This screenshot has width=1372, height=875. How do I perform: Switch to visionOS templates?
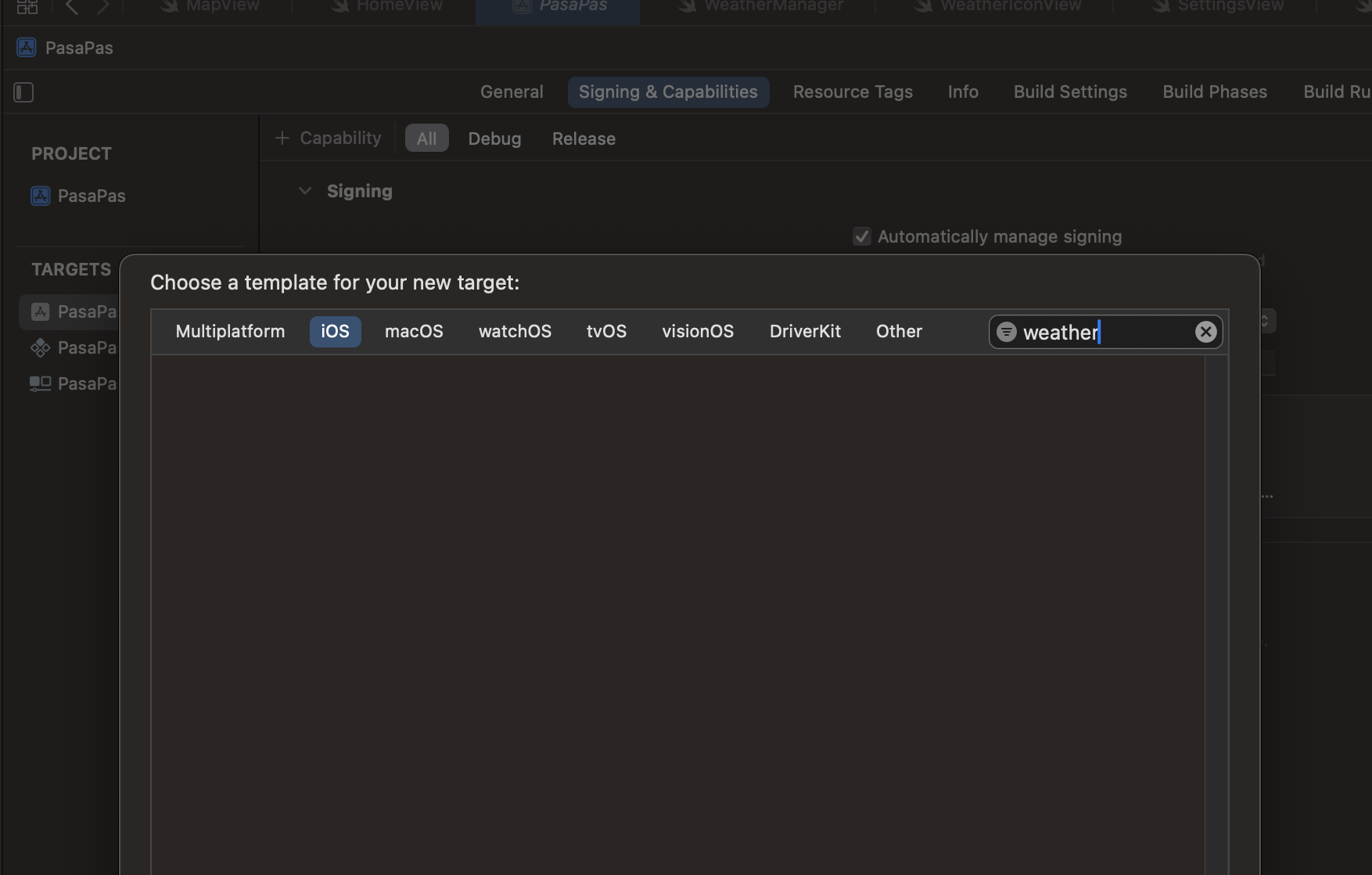click(698, 331)
